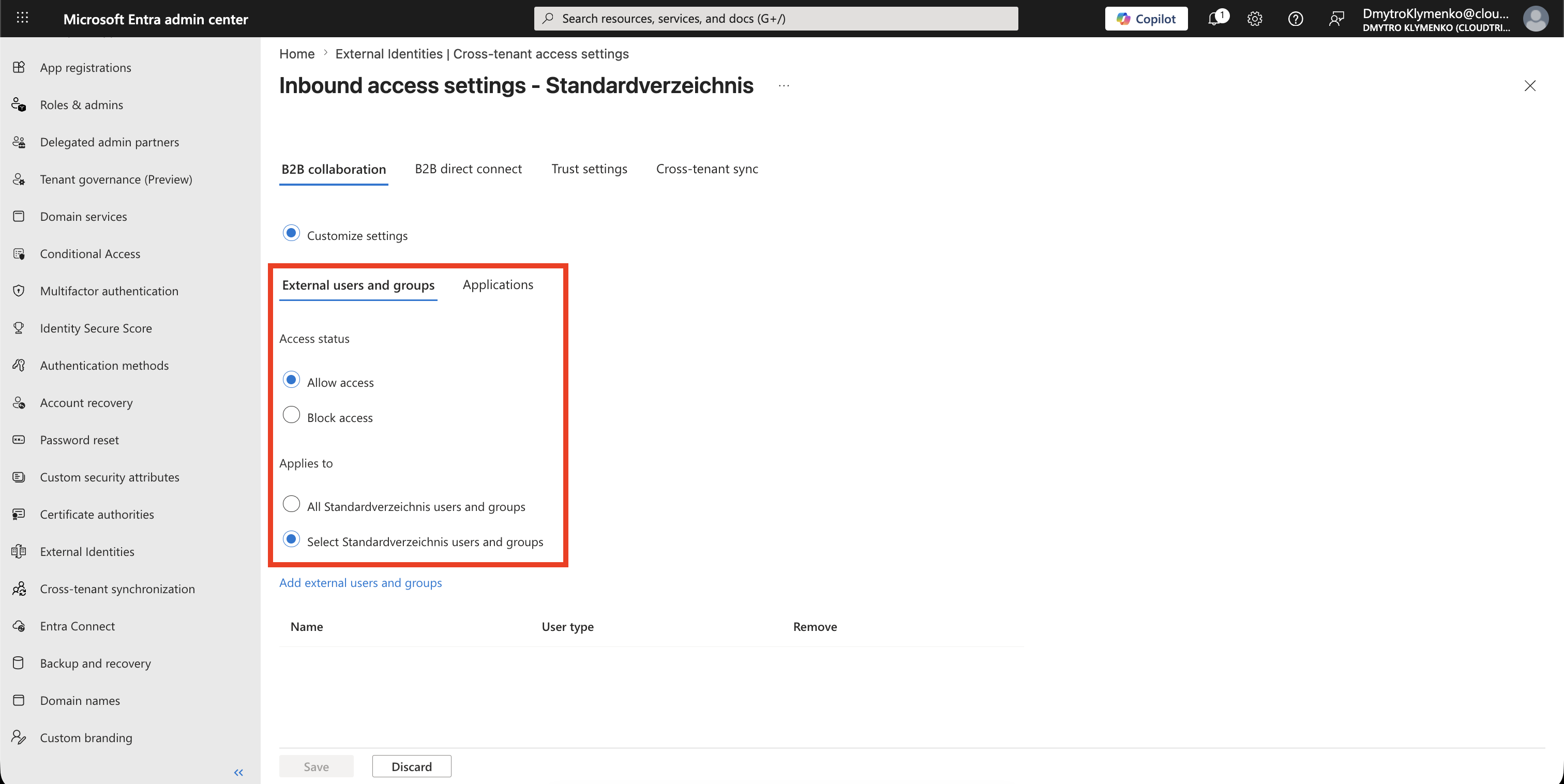The width and height of the screenshot is (1564, 784).
Task: Click the Identity Secure Score trophy icon
Action: pos(19,328)
